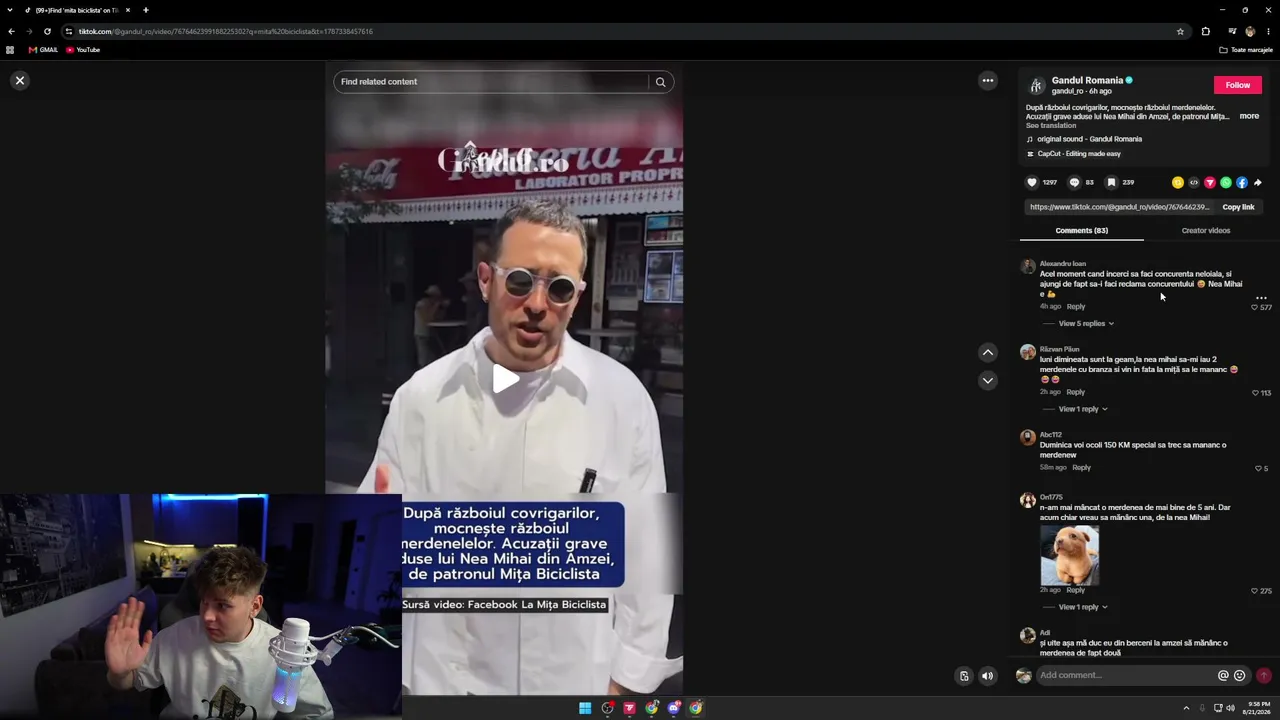Image resolution: width=1280 pixels, height=720 pixels.
Task: Open the Chrome three-dot menu
Action: tap(1268, 31)
